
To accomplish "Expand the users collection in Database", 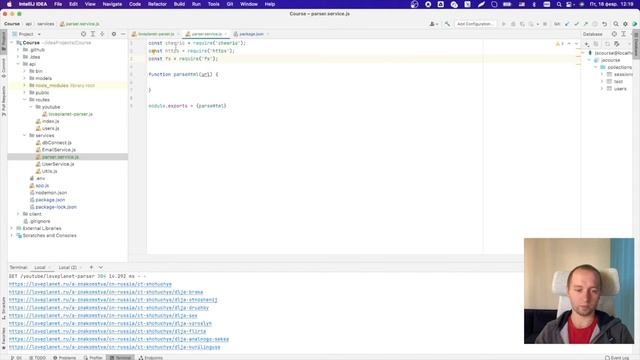I will click(x=602, y=89).
